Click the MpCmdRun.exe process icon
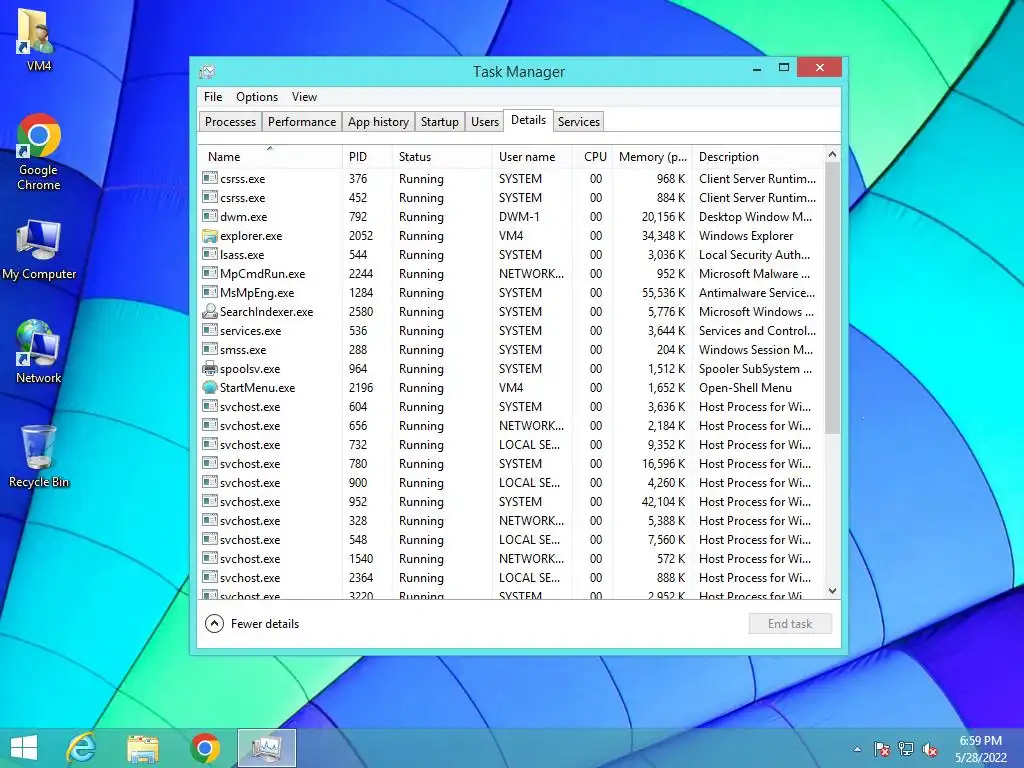The height and width of the screenshot is (768, 1024). coord(210,273)
